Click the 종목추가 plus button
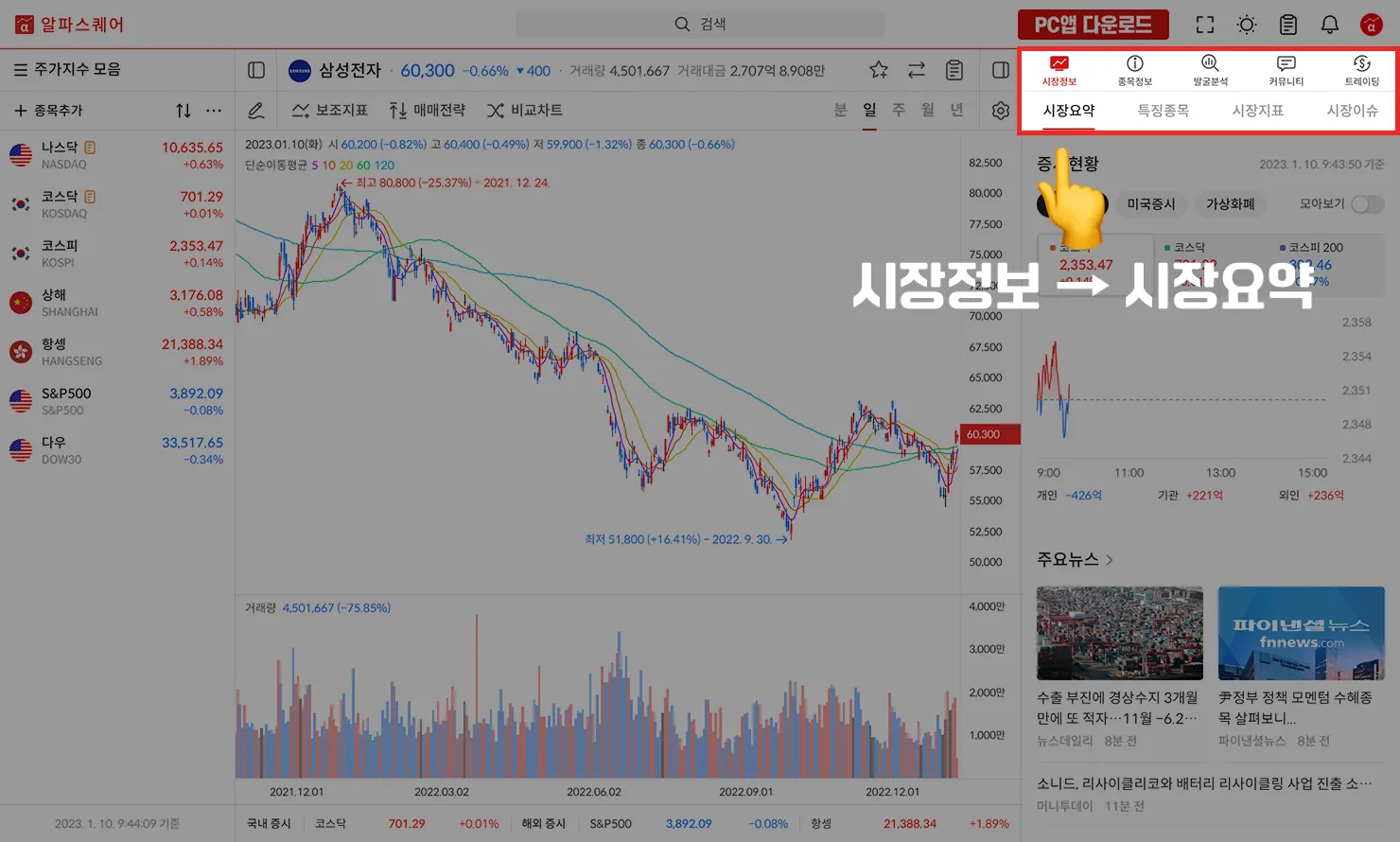This screenshot has width=1400, height=842. [48, 111]
